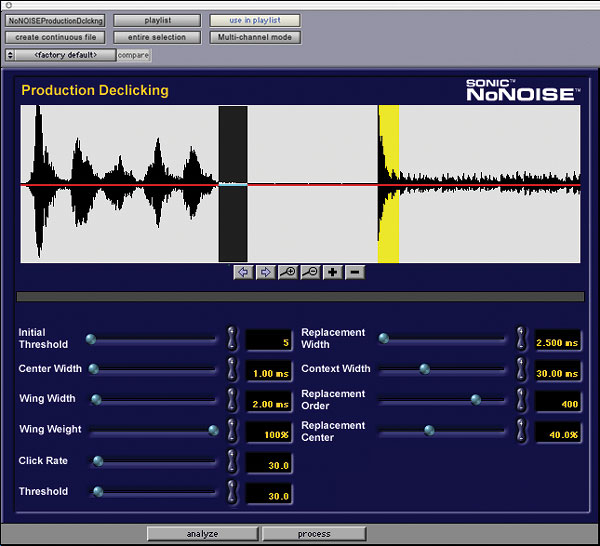Click the zoom out magnifier icon
Screen dimensions: 600x546
(310, 272)
